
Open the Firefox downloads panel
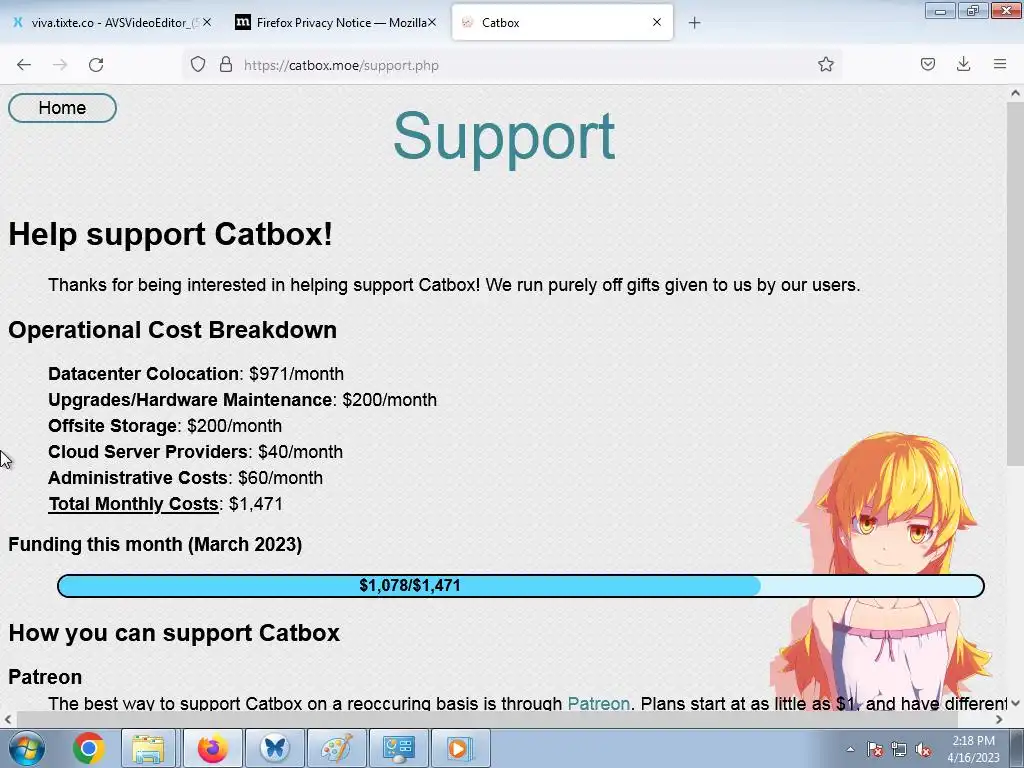pos(963,65)
